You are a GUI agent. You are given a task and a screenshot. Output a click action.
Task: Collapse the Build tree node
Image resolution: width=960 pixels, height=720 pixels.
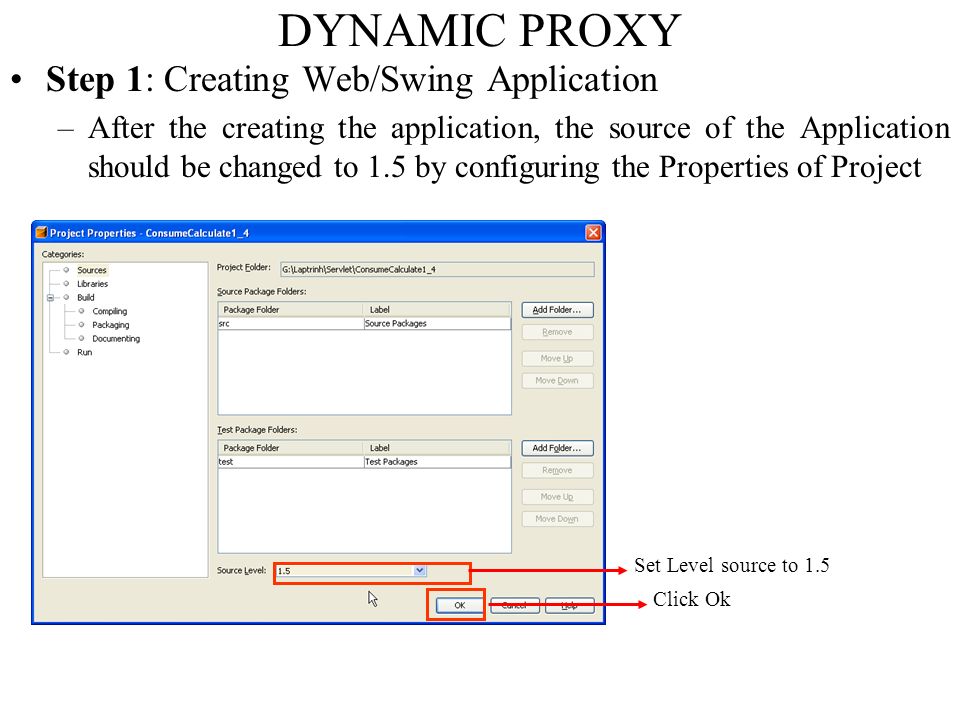[50, 298]
